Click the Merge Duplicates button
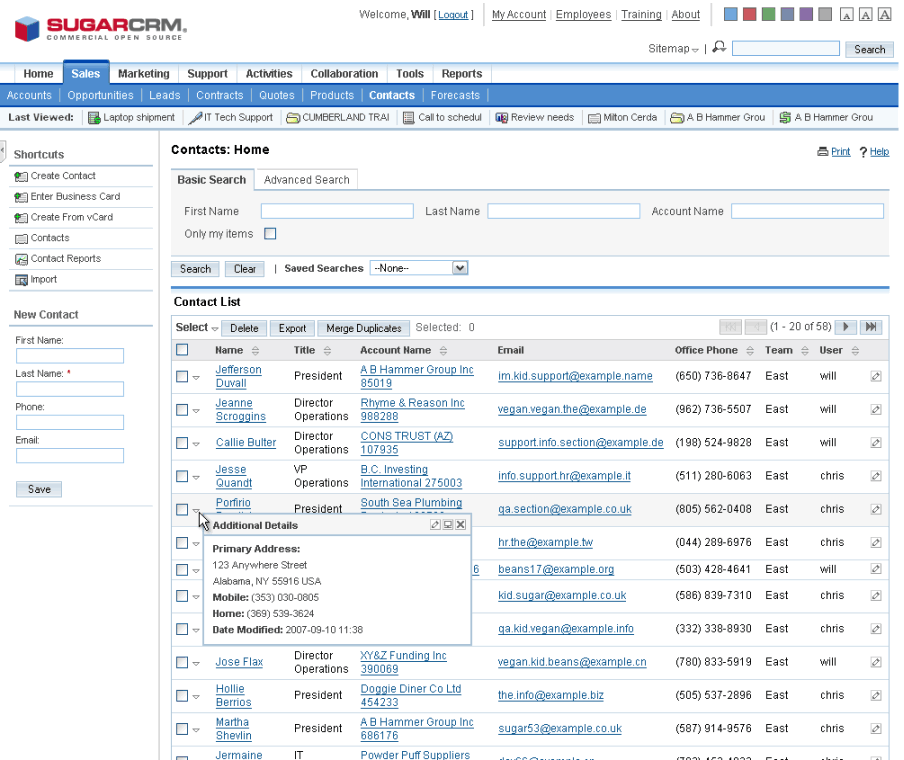 coord(364,328)
